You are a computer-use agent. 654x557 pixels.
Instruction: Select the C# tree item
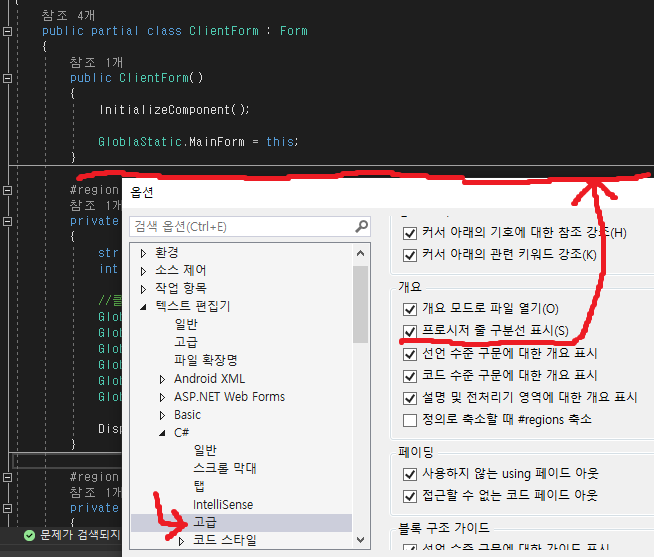click(x=181, y=433)
